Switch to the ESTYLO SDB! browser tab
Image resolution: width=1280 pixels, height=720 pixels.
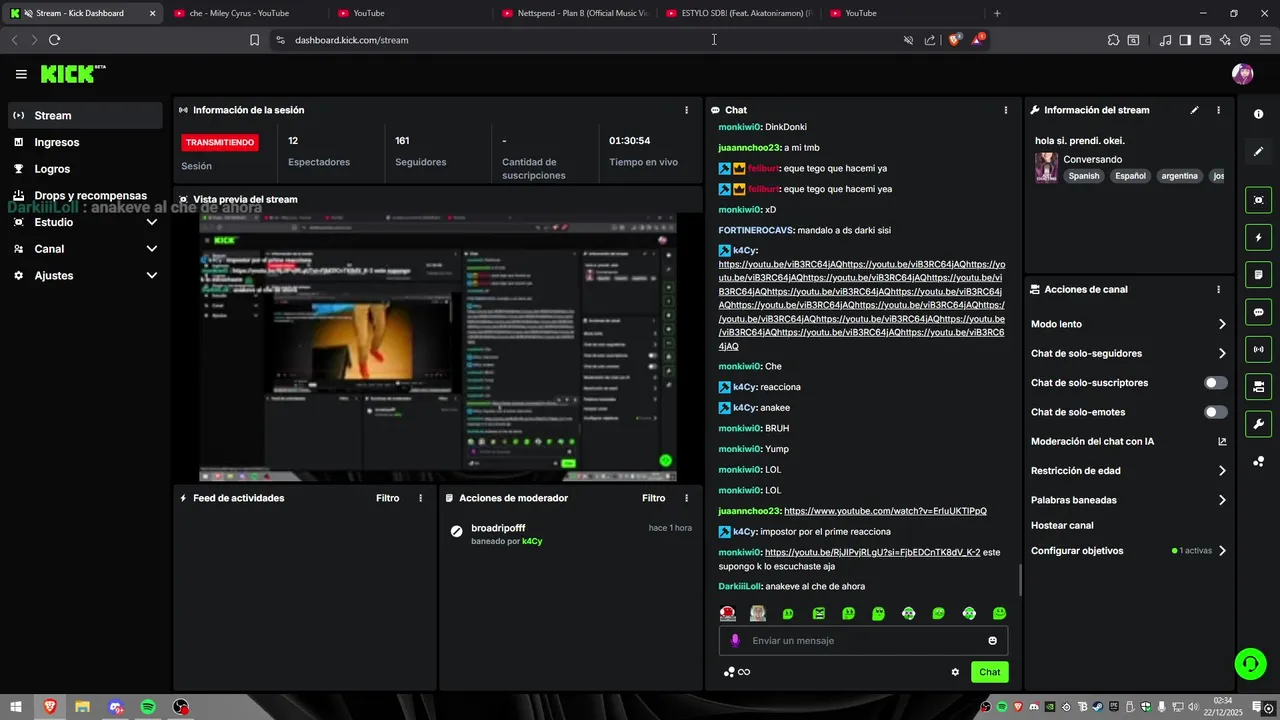pyautogui.click(x=740, y=13)
